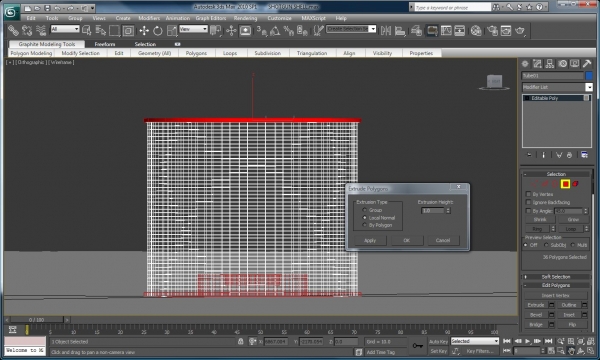600x360 pixels.
Task: Open the Modifier List dropdown
Action: (x=589, y=87)
